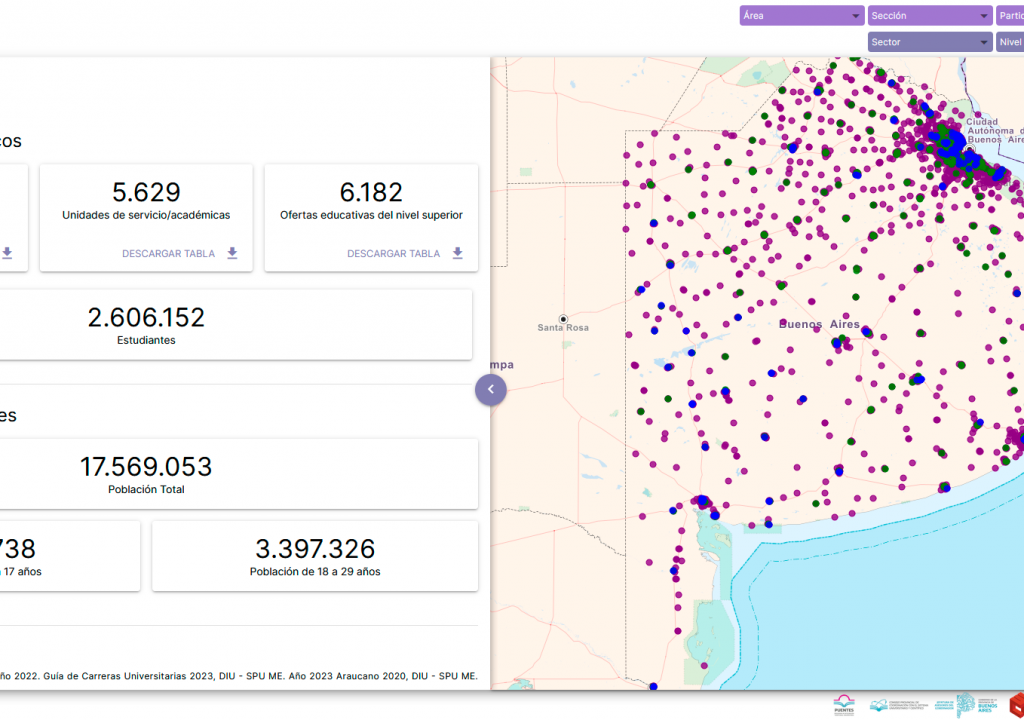Expand the Sección dropdown filter
Image resolution: width=1024 pixels, height=720 pixels.
pyautogui.click(x=929, y=16)
